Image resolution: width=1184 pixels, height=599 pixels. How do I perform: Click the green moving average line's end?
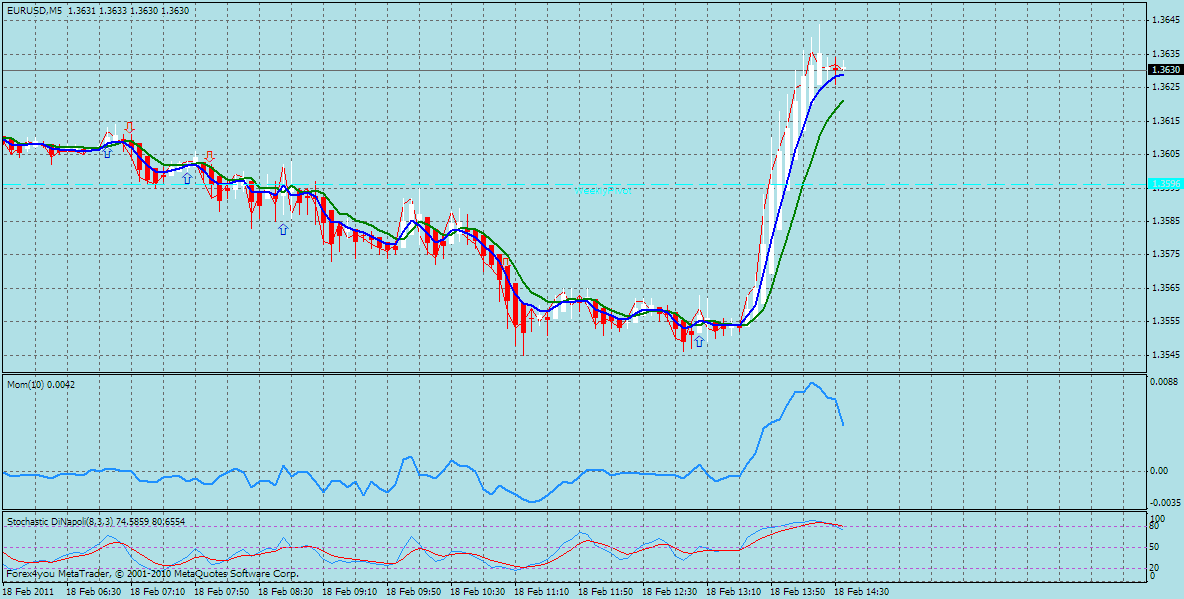pos(843,100)
